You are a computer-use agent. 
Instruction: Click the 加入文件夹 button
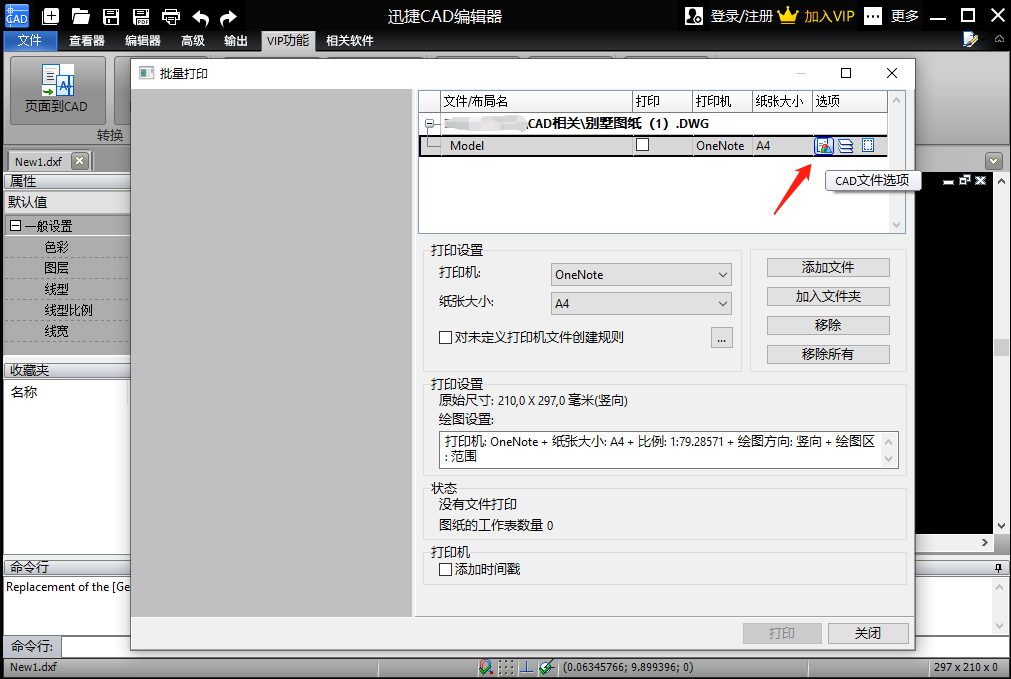[828, 296]
